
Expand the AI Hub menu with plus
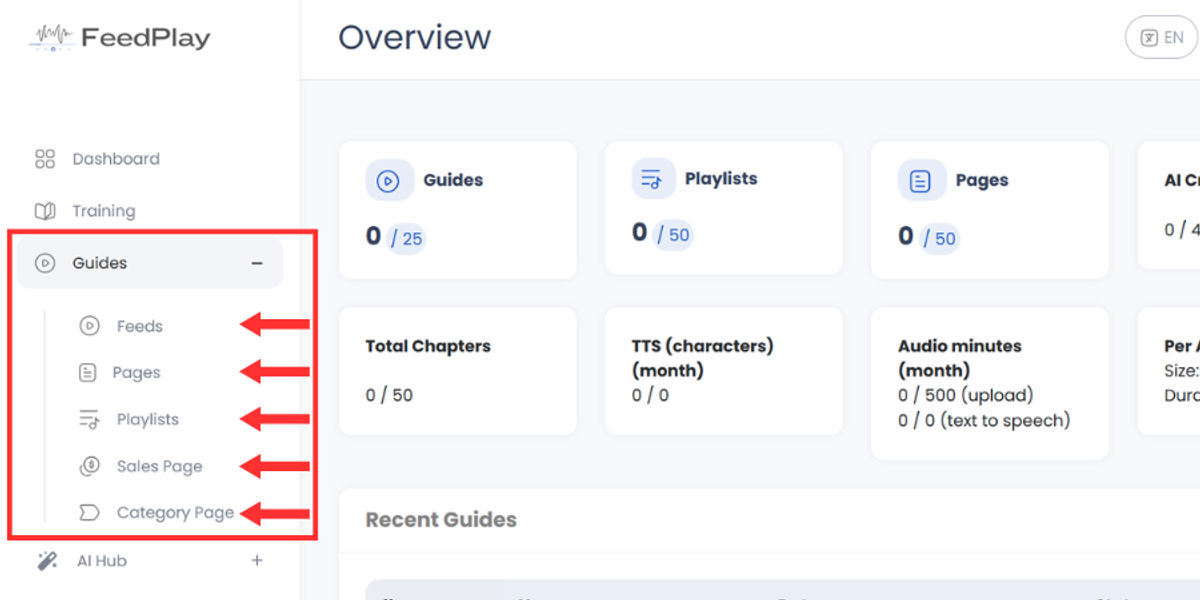[x=257, y=561]
